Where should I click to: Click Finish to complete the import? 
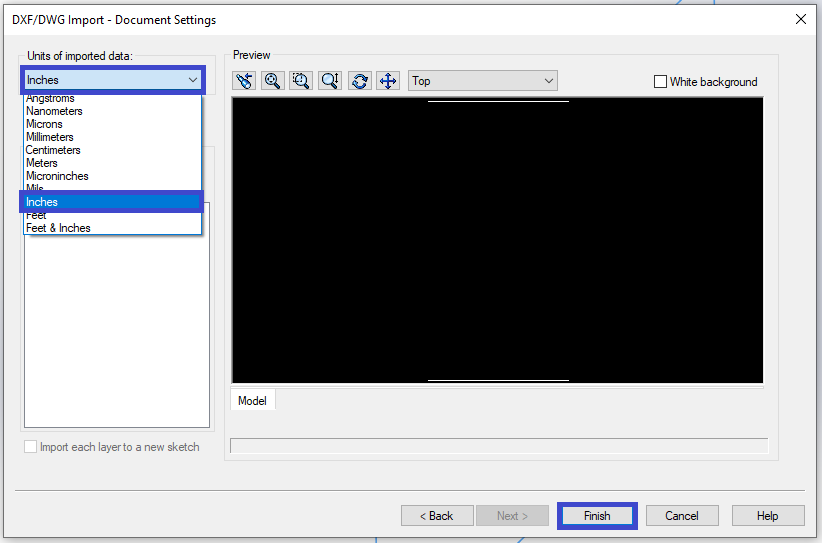597,516
